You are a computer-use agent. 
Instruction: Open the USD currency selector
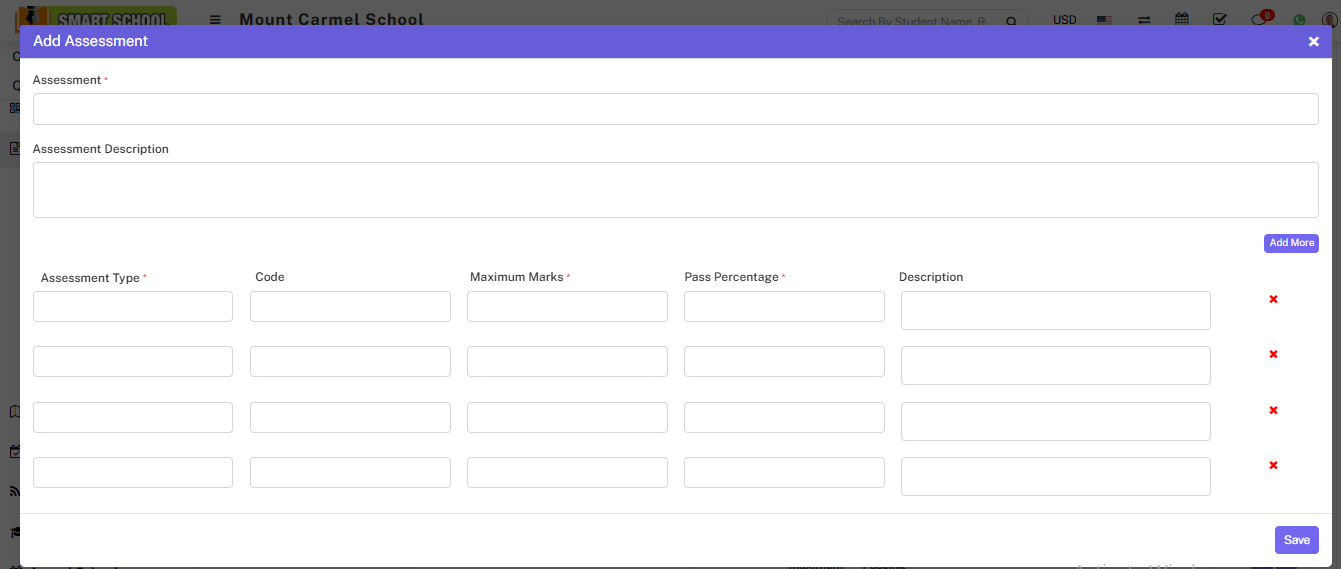point(1065,19)
